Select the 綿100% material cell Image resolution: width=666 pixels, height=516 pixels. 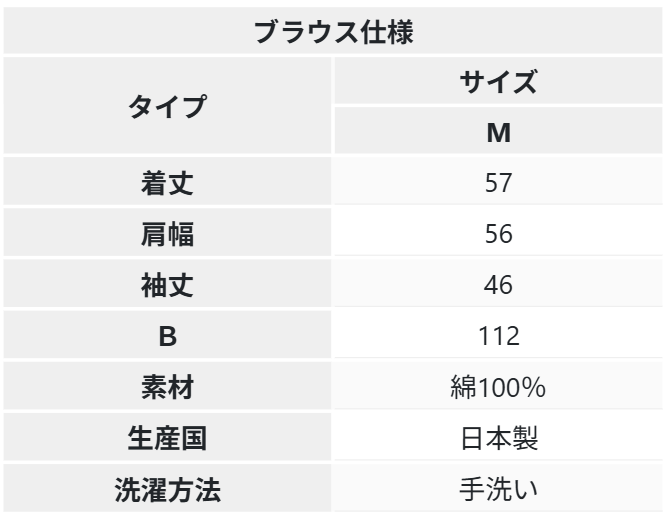[x=498, y=388]
